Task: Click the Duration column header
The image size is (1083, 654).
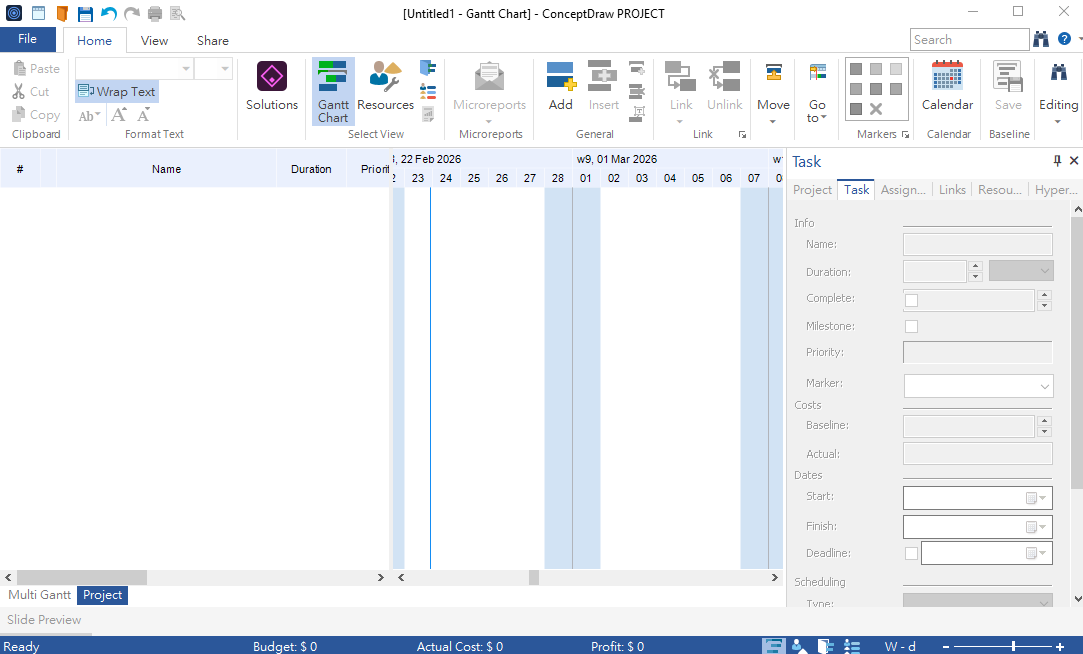Action: coord(311,169)
